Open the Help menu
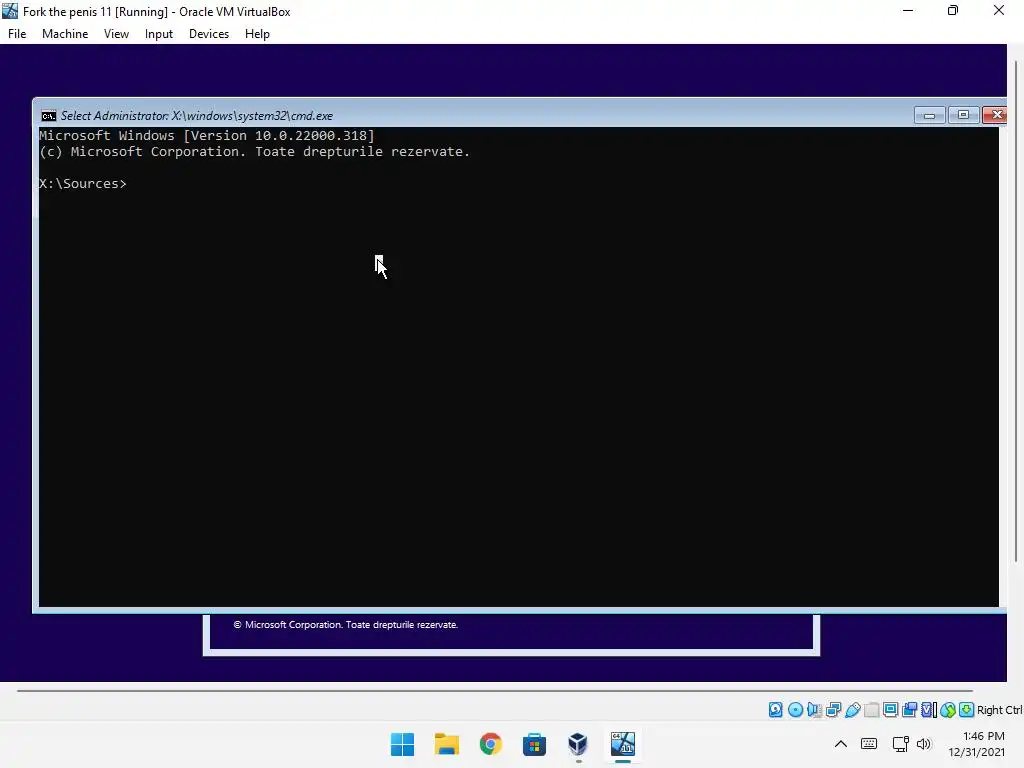This screenshot has width=1024, height=768. 257,34
